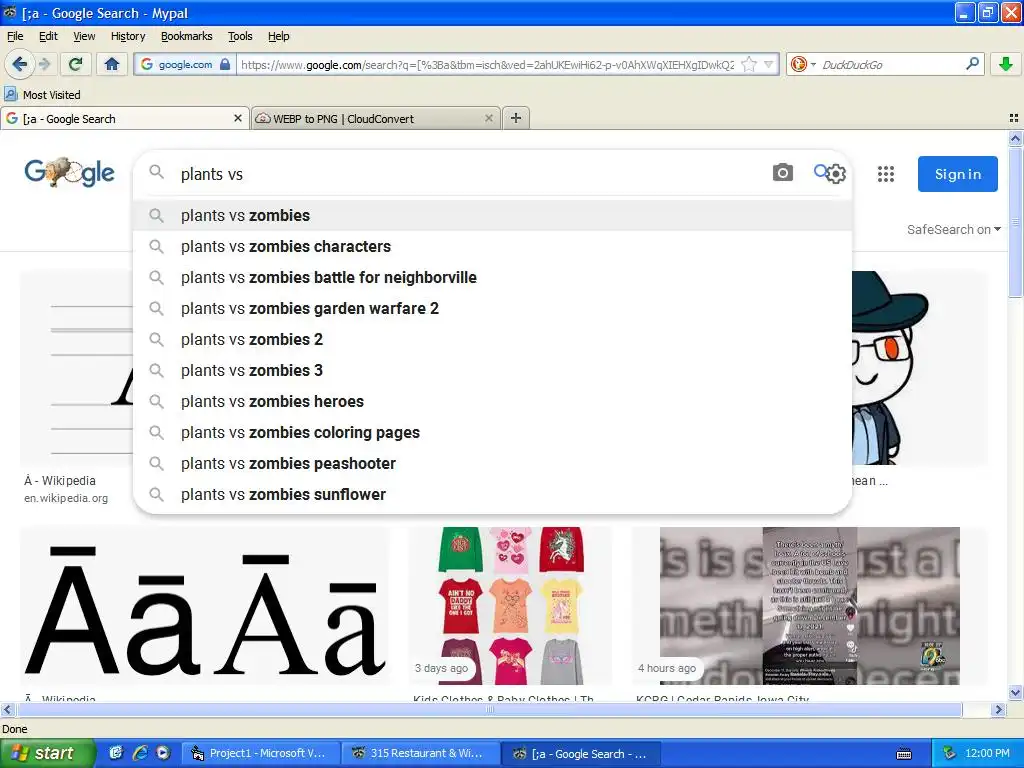Open the DuckDuckGo search engine selector
Screen dimensions: 1024x768
(803, 64)
